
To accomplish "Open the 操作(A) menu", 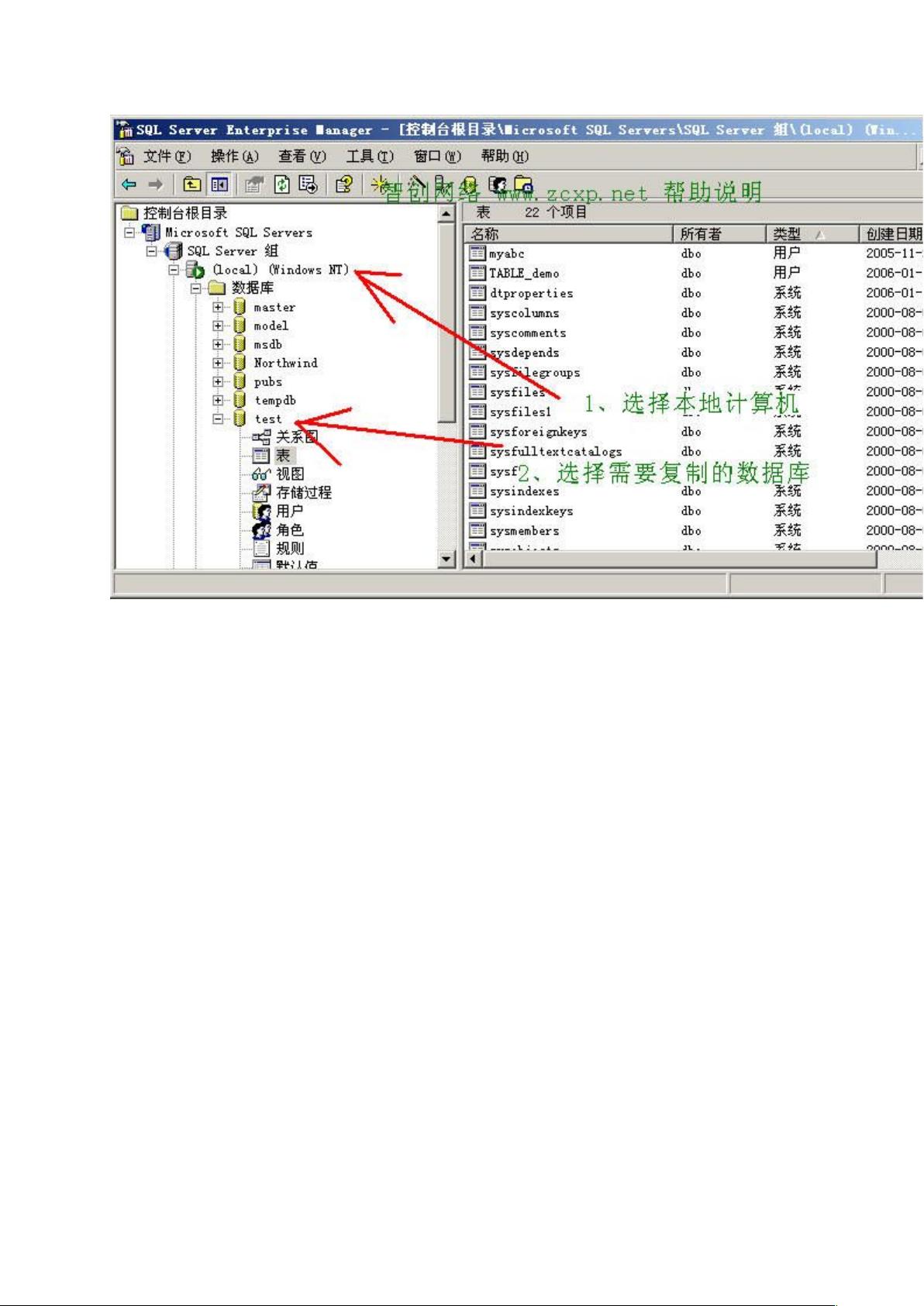I will coord(234,157).
